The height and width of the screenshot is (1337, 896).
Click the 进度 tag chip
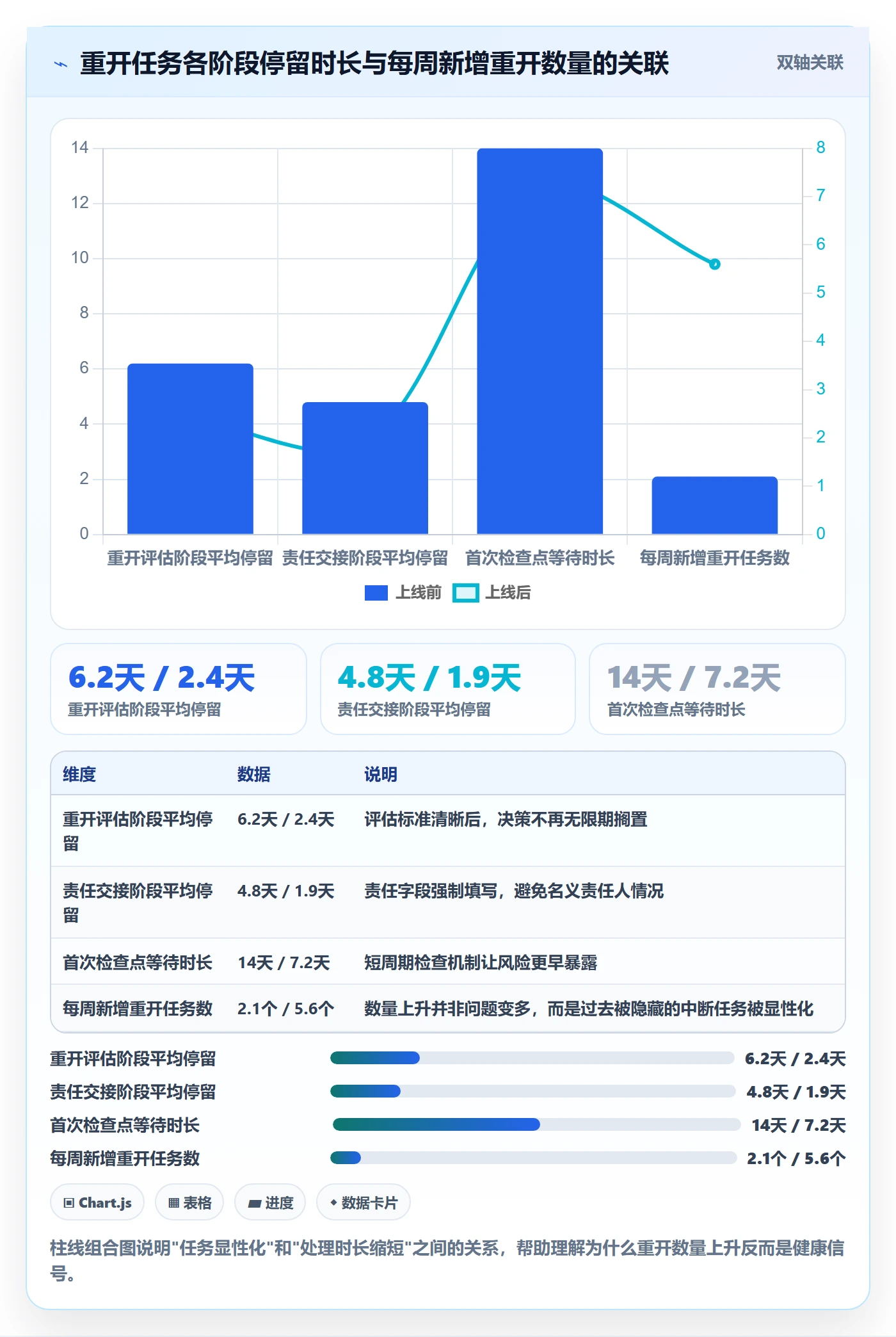[x=270, y=1203]
